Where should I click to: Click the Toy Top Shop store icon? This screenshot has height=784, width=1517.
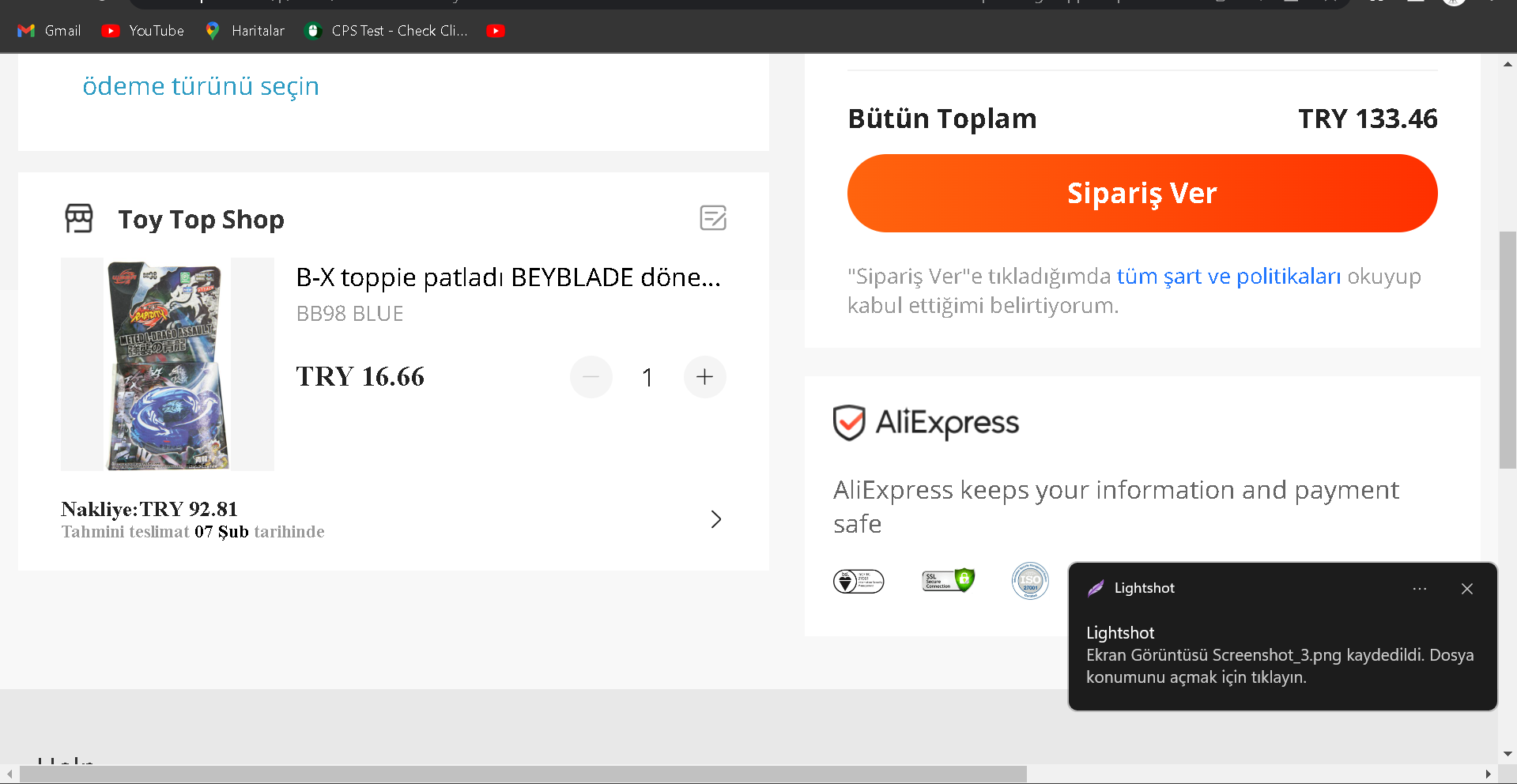point(79,218)
